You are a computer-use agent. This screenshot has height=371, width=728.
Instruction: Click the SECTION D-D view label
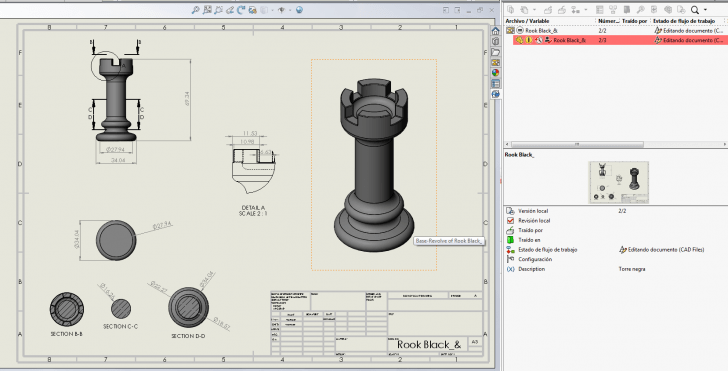188,336
